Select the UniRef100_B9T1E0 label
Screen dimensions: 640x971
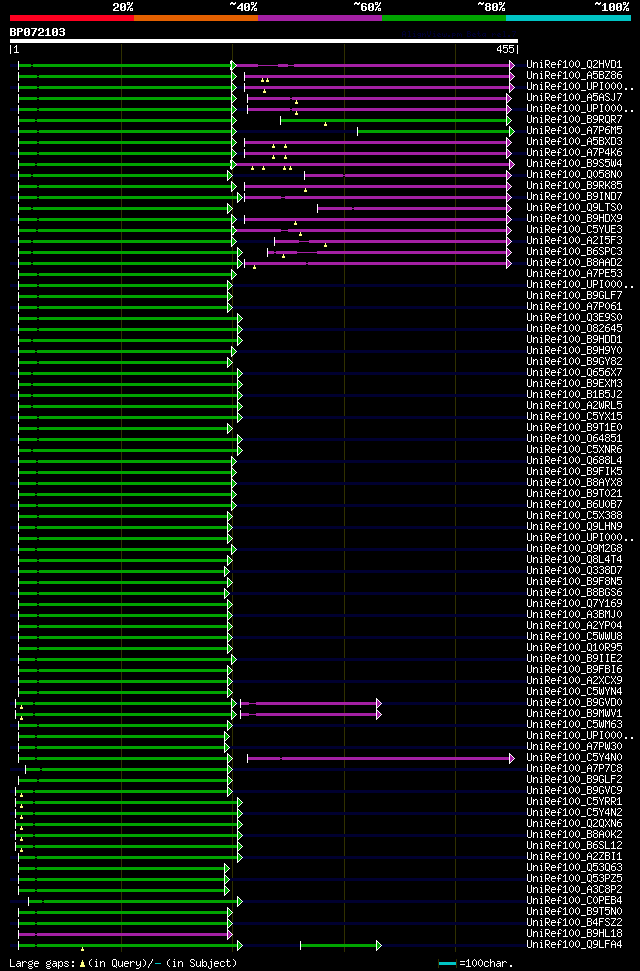[574, 427]
